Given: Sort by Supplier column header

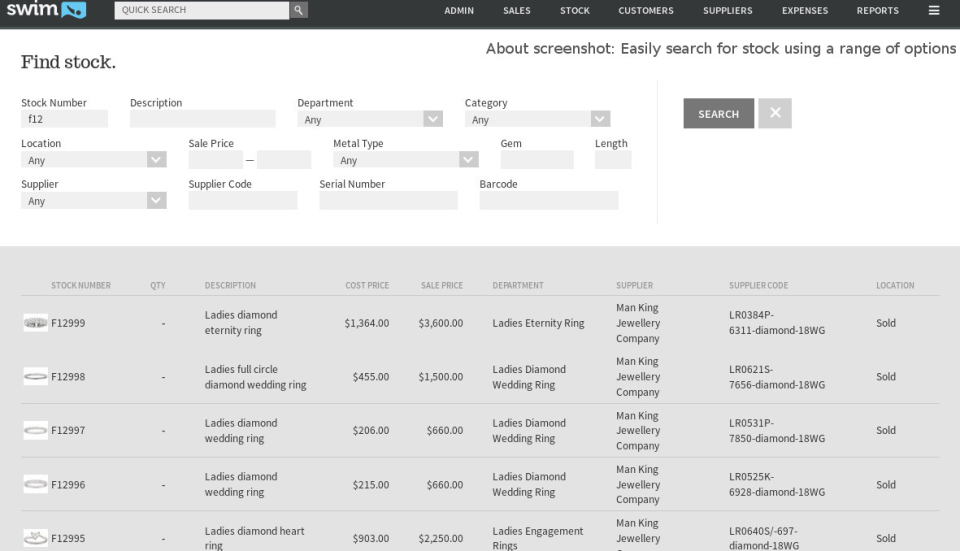Looking at the screenshot, I should coord(634,285).
